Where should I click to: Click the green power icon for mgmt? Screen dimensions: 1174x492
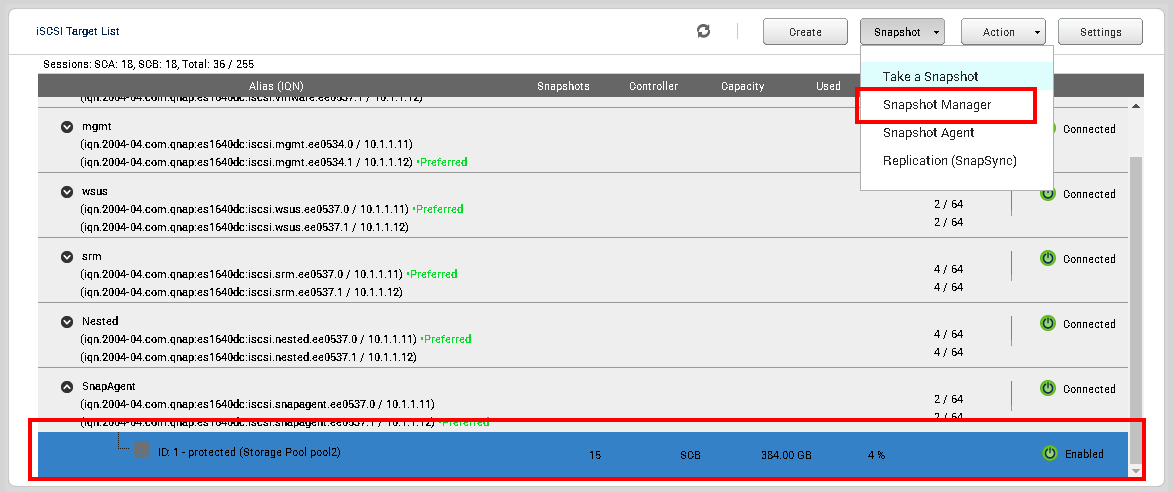(1048, 129)
